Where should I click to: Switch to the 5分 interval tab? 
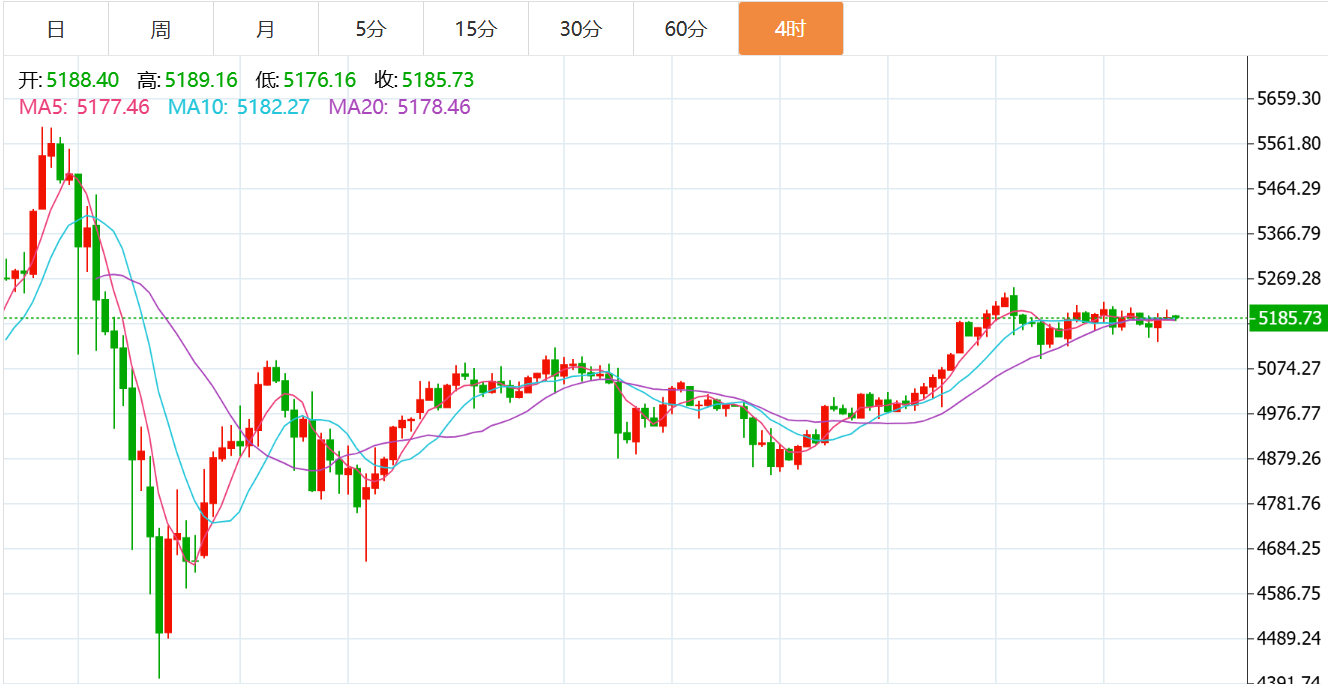(x=371, y=29)
